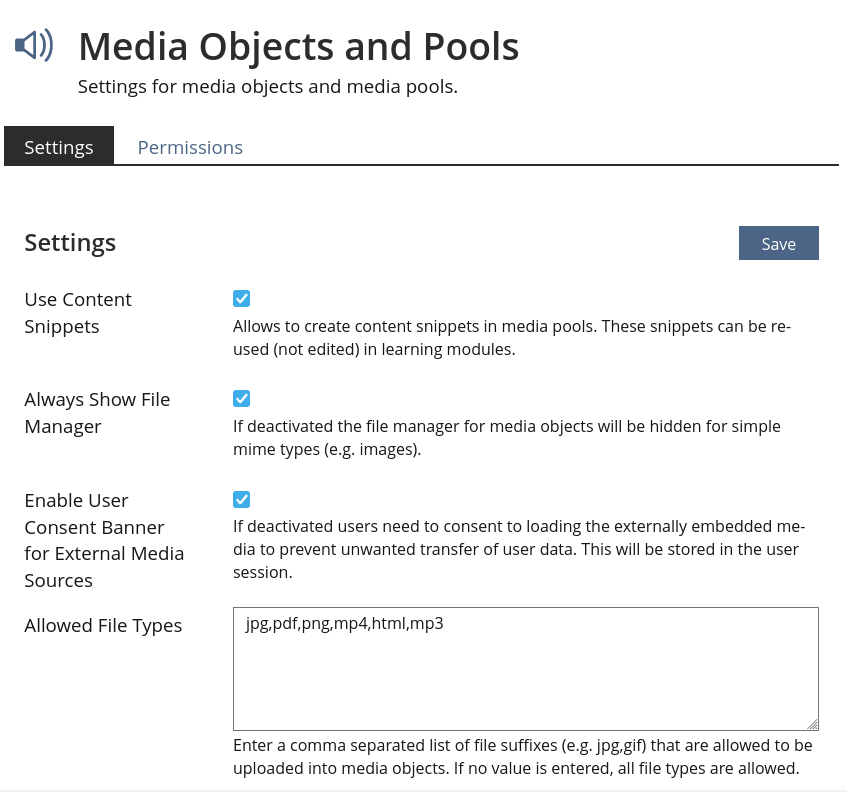Click the Allowed File Types label
Screen dimensions: 847x792
click(x=103, y=626)
